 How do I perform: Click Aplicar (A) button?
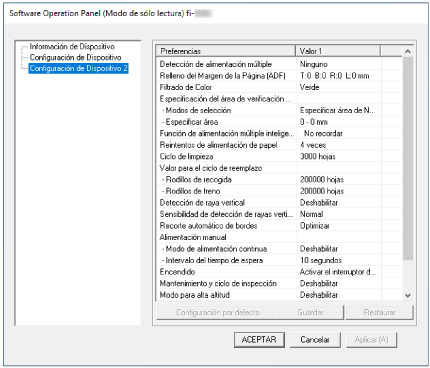click(x=371, y=340)
